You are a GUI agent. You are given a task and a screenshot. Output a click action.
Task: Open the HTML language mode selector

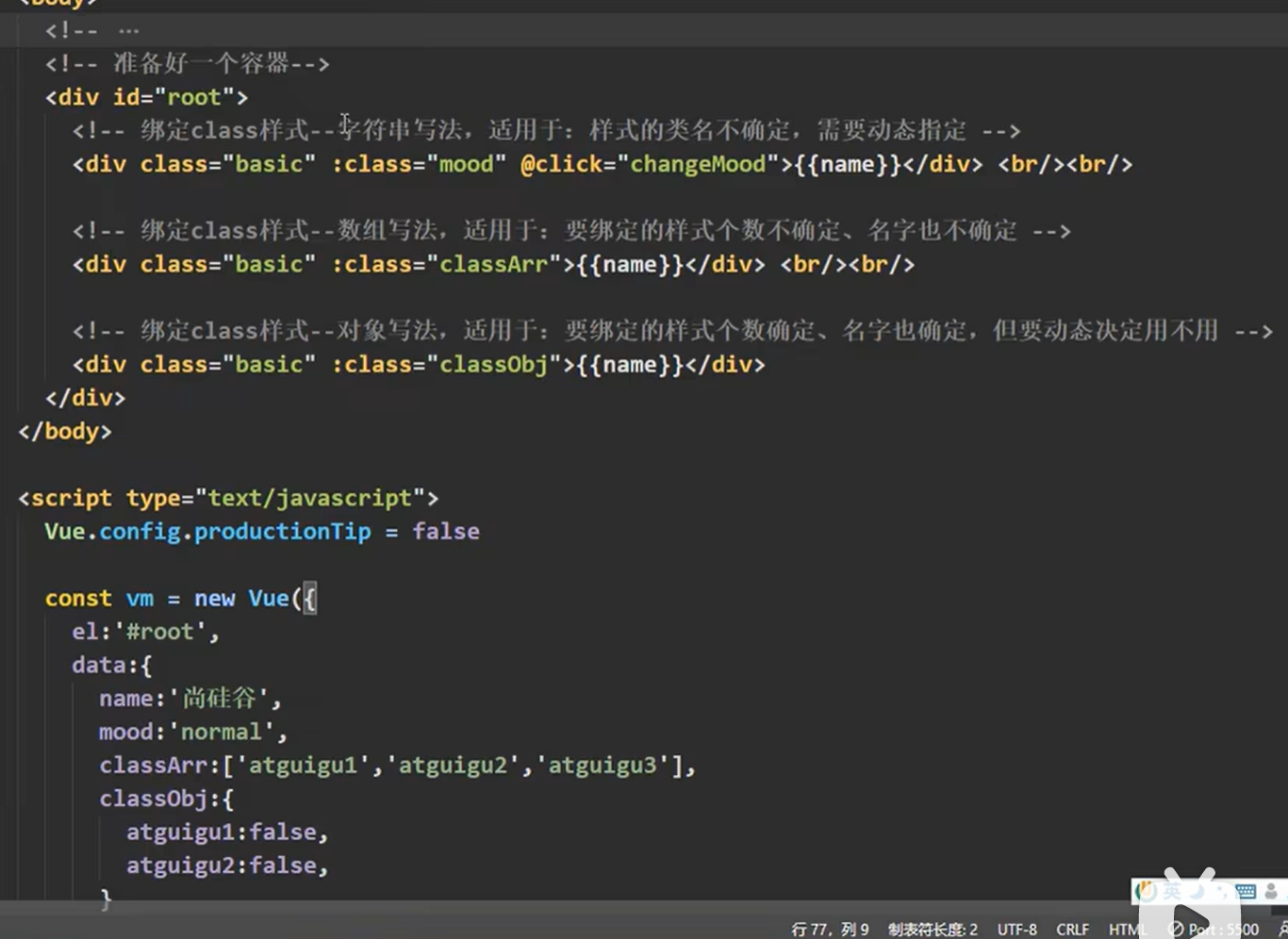click(1128, 930)
